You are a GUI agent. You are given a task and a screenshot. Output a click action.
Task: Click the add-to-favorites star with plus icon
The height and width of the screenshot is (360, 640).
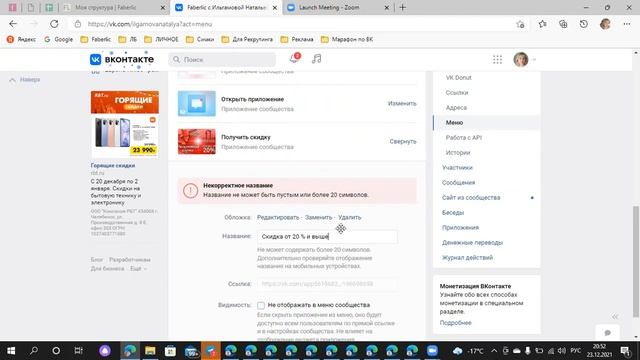click(520, 24)
